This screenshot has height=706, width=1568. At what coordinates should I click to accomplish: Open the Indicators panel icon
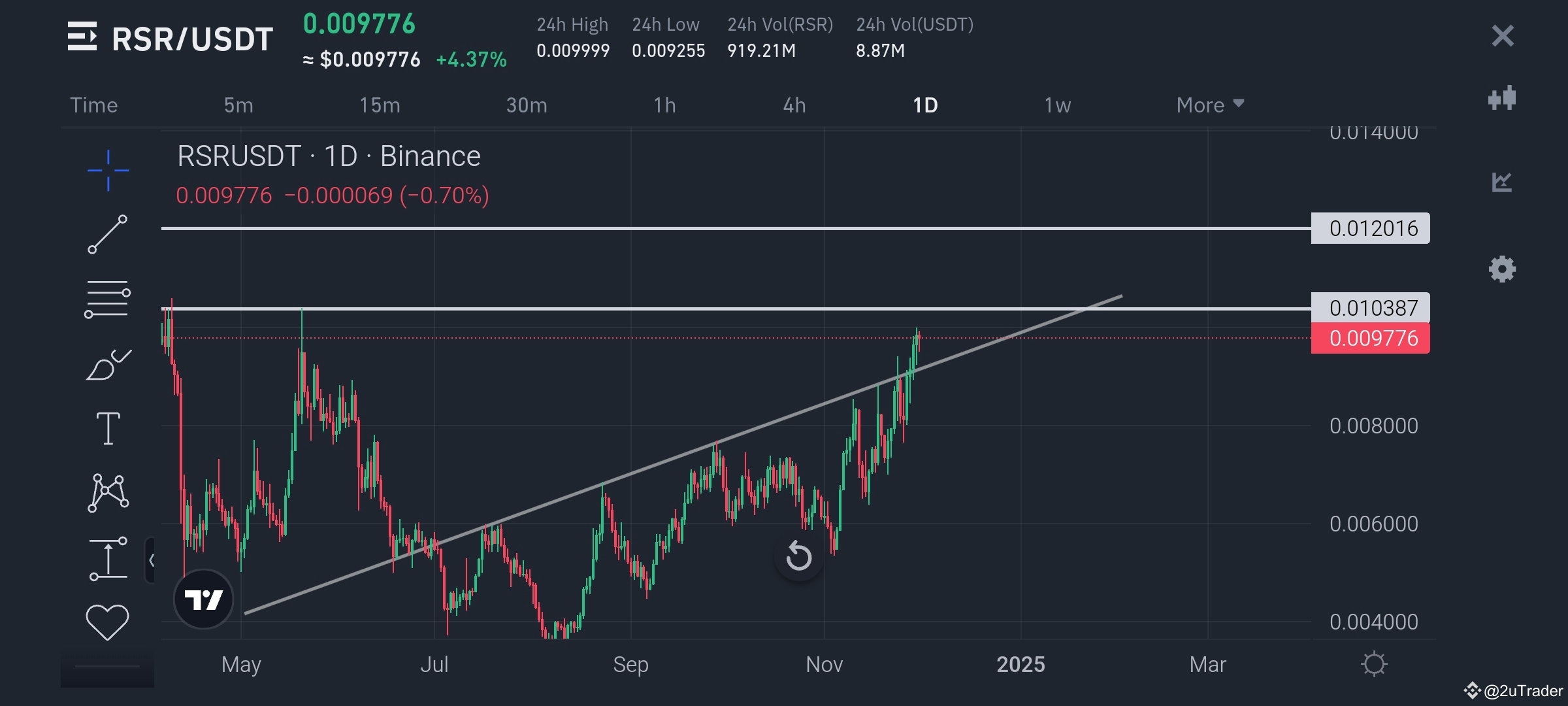tap(1503, 183)
